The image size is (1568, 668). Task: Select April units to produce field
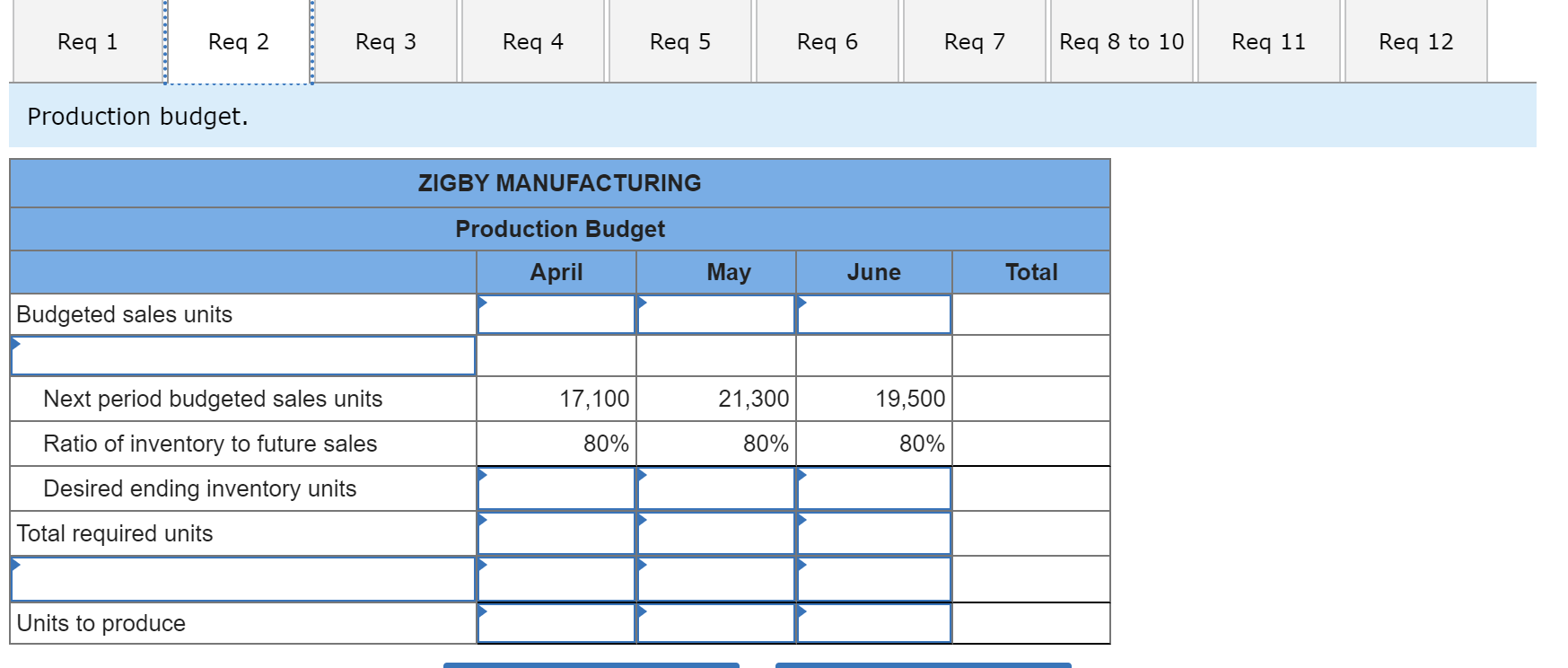click(x=556, y=623)
